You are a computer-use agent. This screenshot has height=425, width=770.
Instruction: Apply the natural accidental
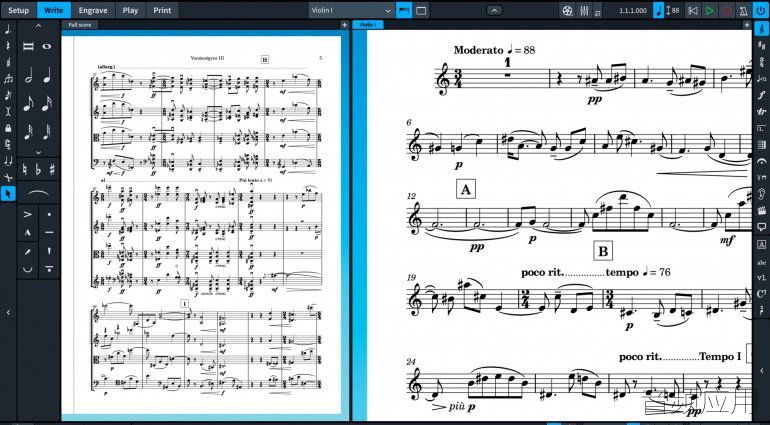26,170
